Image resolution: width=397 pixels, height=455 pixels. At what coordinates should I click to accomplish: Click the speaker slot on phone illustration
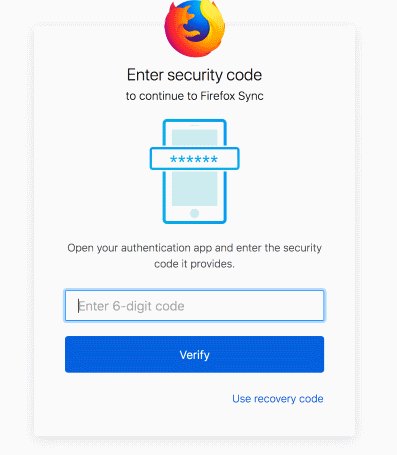(195, 125)
